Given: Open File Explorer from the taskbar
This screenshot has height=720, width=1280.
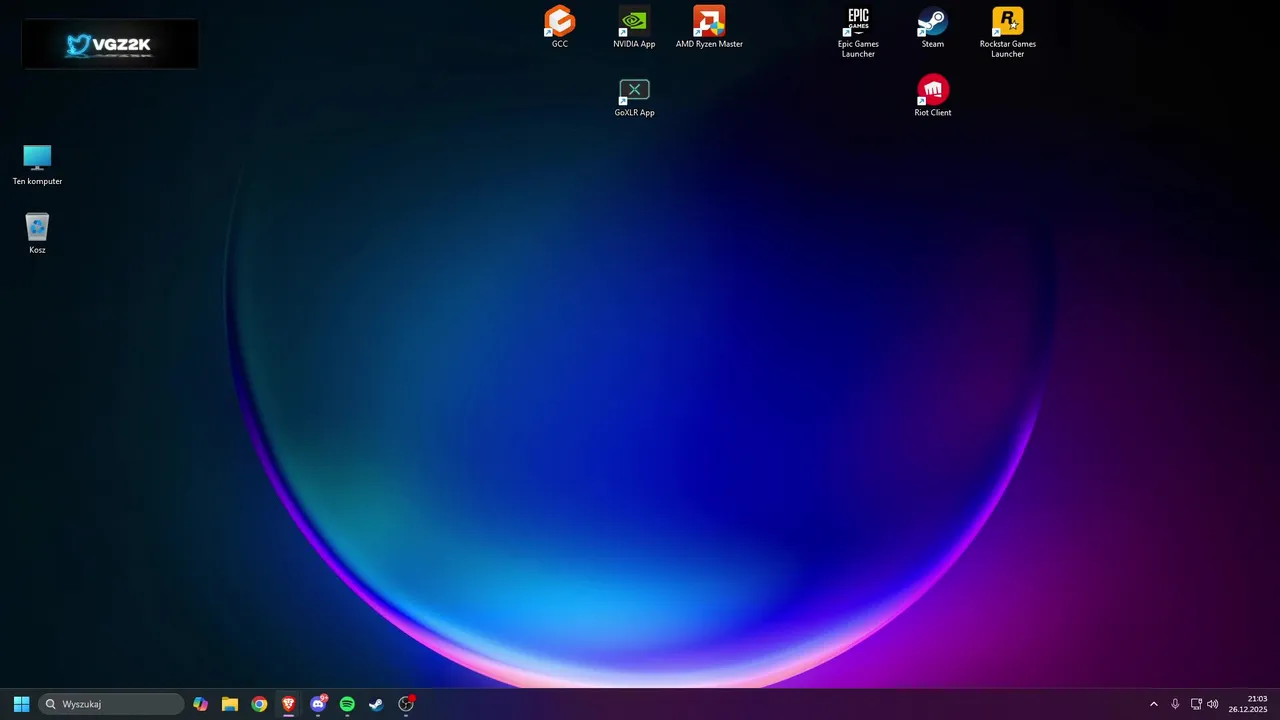Looking at the screenshot, I should (230, 704).
